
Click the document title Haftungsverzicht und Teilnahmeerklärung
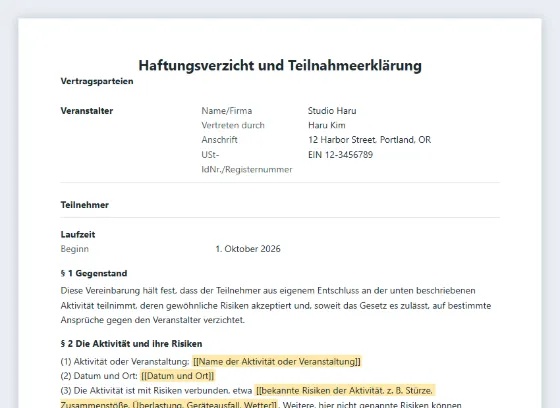pos(280,65)
